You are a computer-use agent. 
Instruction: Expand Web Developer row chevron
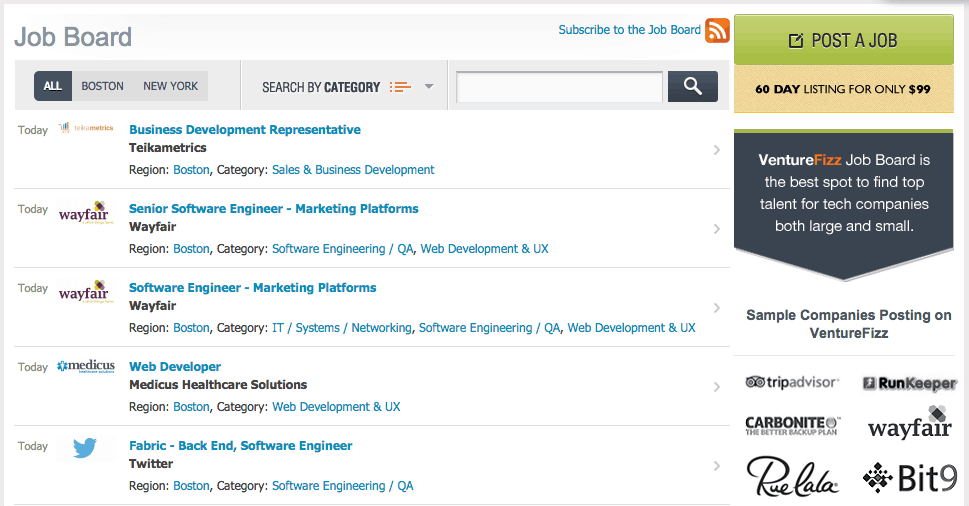[x=717, y=387]
